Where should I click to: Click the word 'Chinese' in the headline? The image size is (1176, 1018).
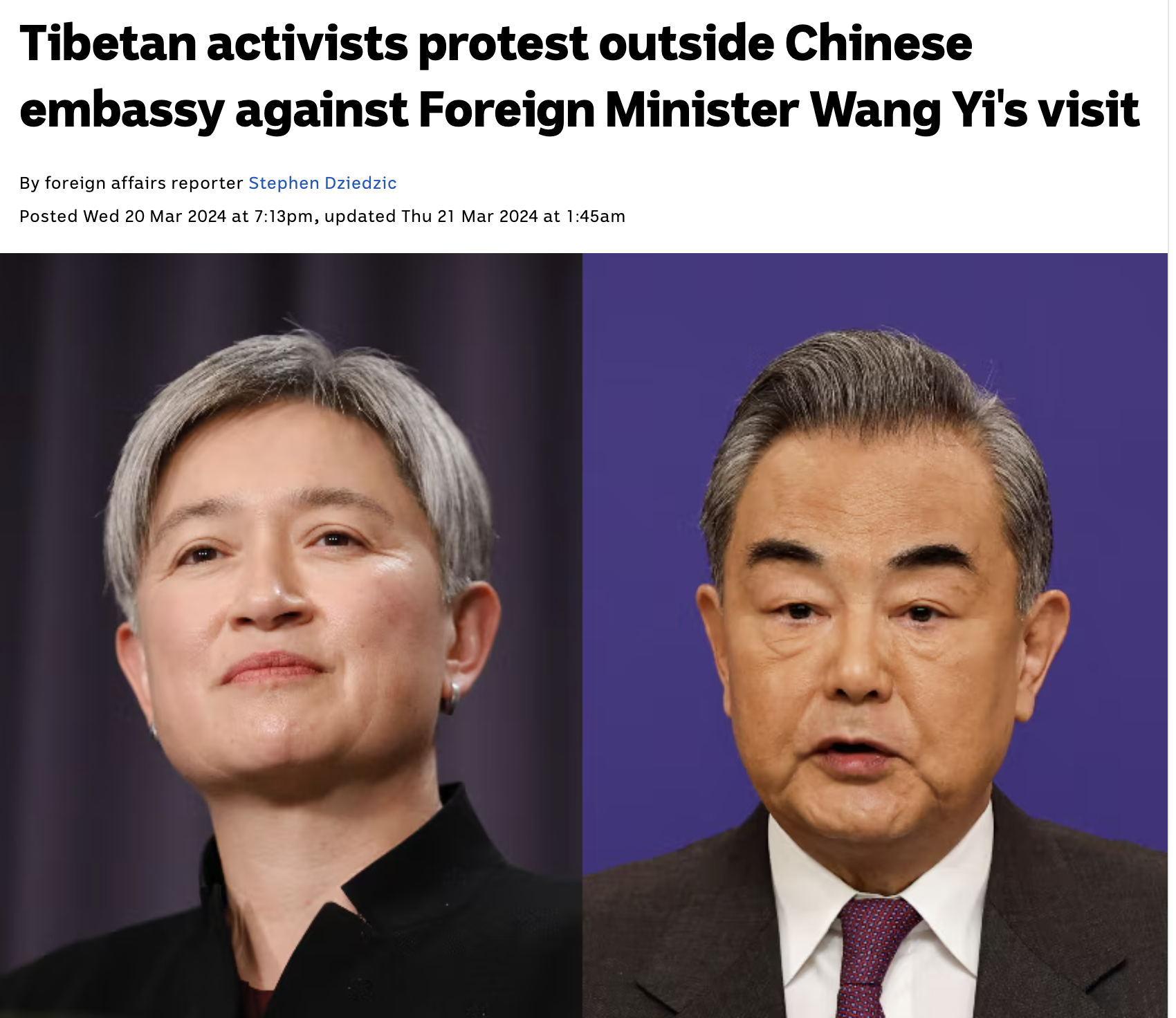pos(879,44)
